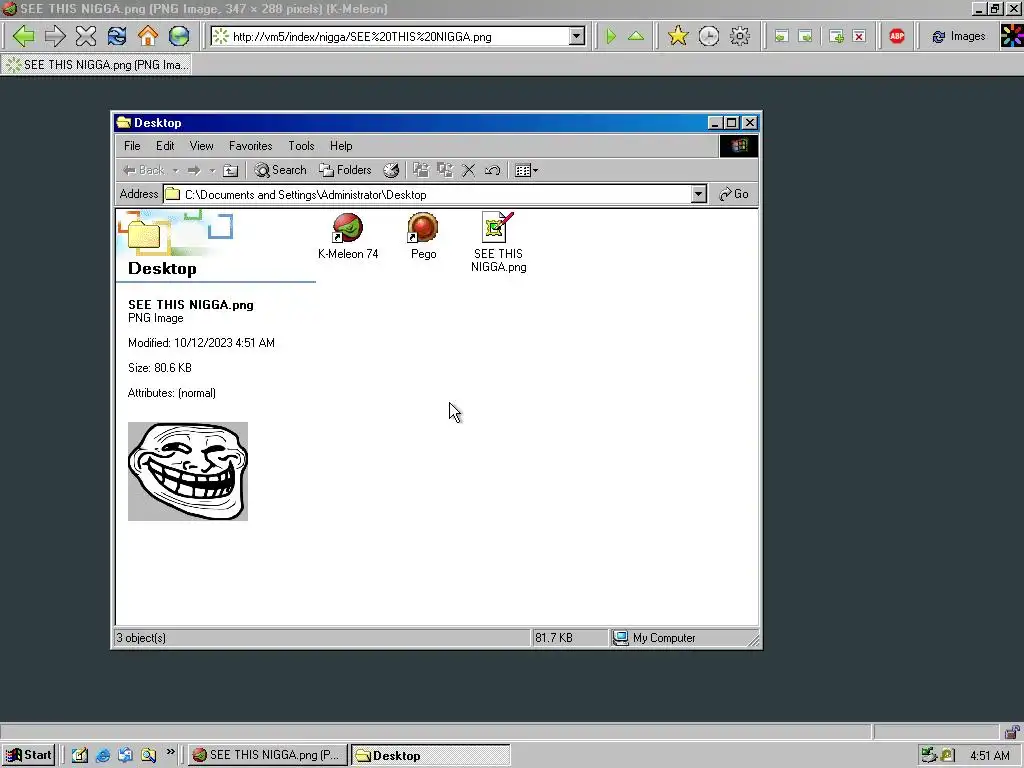Switch to the Desktop taskbar button
This screenshot has width=1024, height=768.
[x=430, y=755]
